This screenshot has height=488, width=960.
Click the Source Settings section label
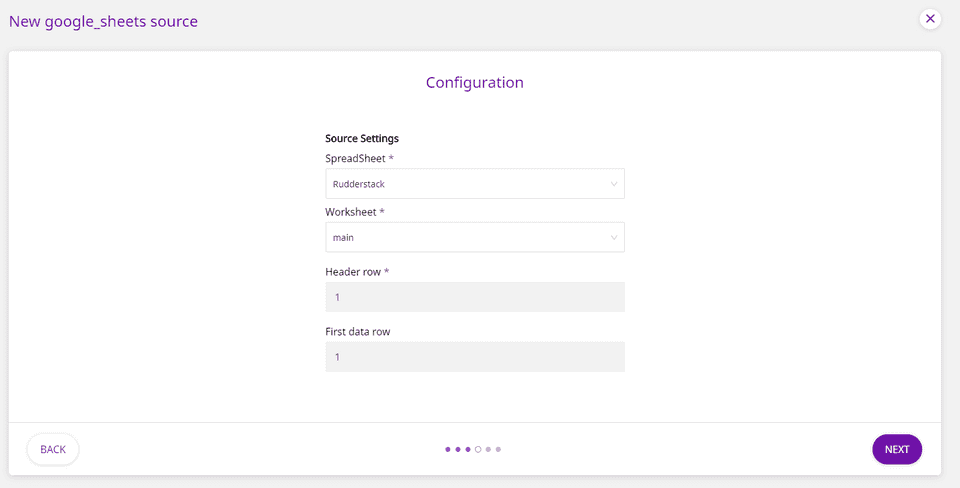(362, 138)
